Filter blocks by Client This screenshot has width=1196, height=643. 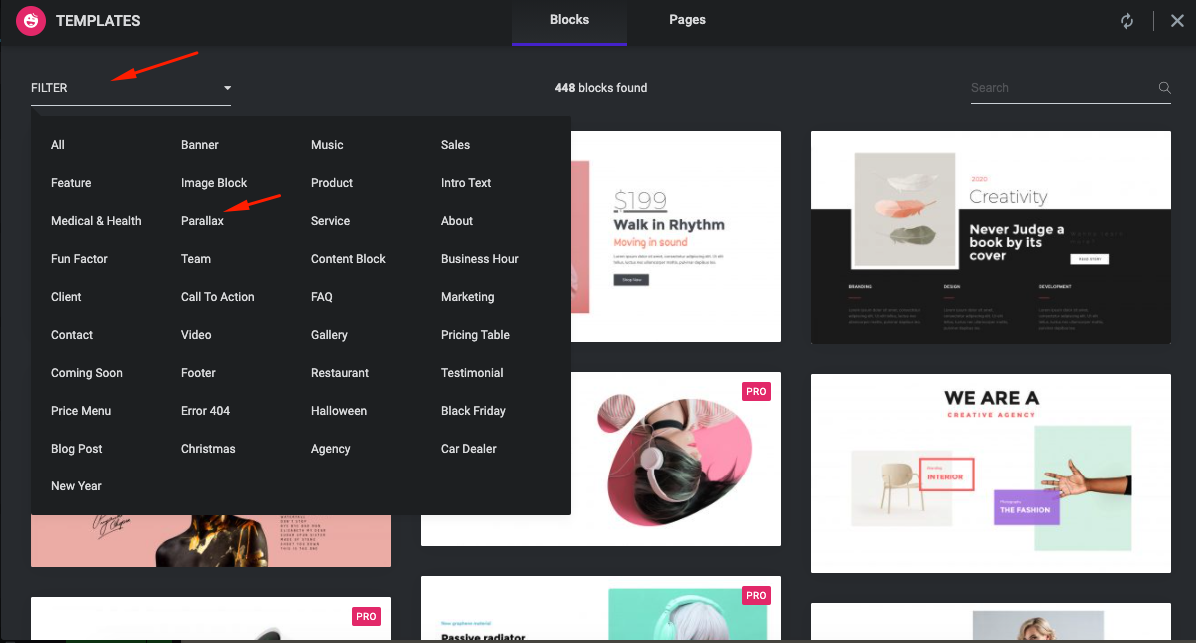(66, 297)
